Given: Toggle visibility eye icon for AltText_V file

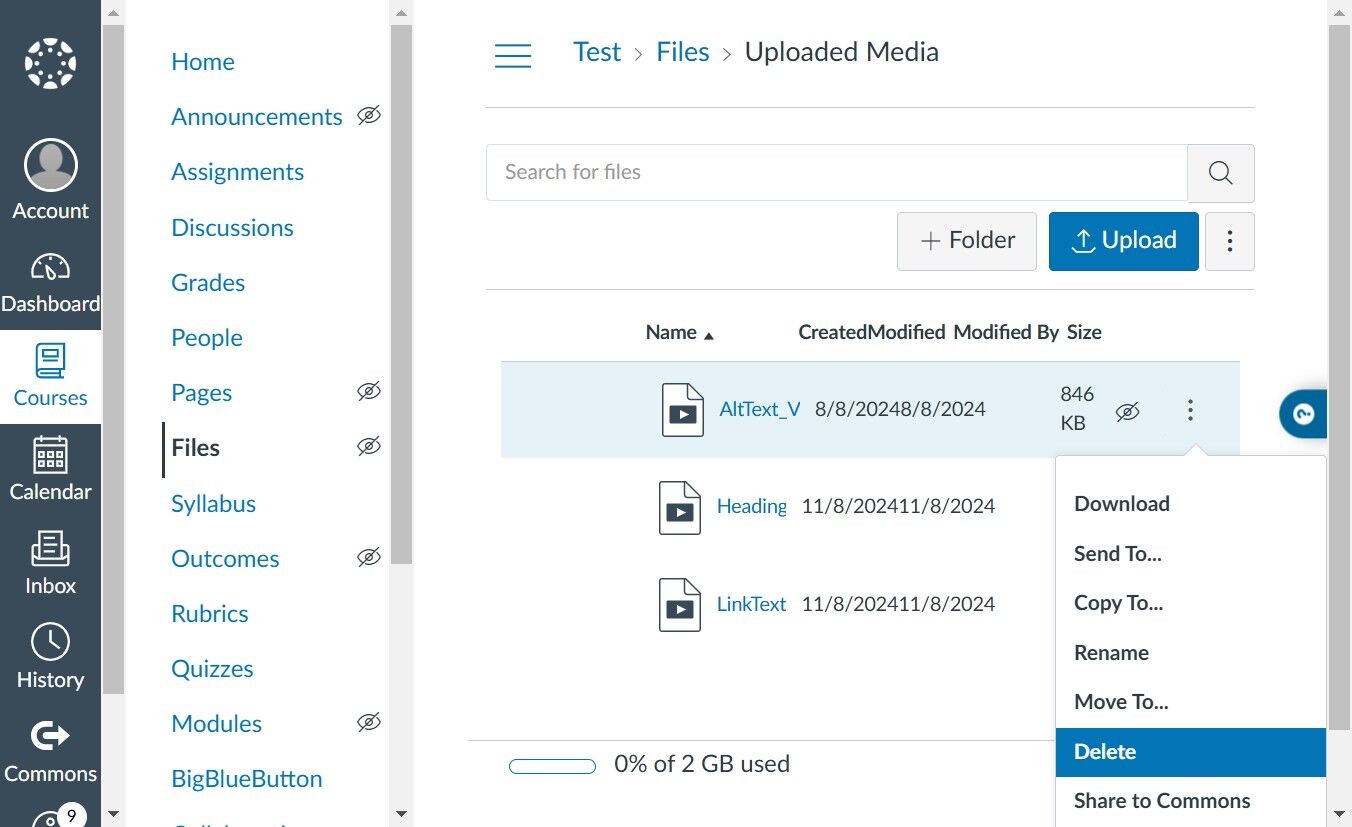Looking at the screenshot, I should (x=1127, y=411).
